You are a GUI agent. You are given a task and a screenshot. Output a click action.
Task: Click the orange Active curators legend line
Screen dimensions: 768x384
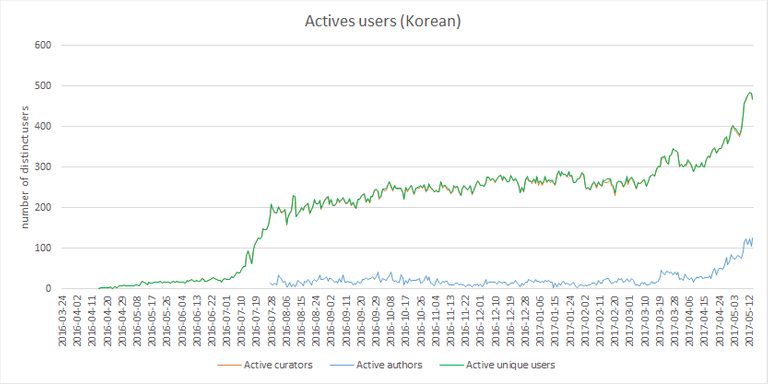(x=229, y=365)
